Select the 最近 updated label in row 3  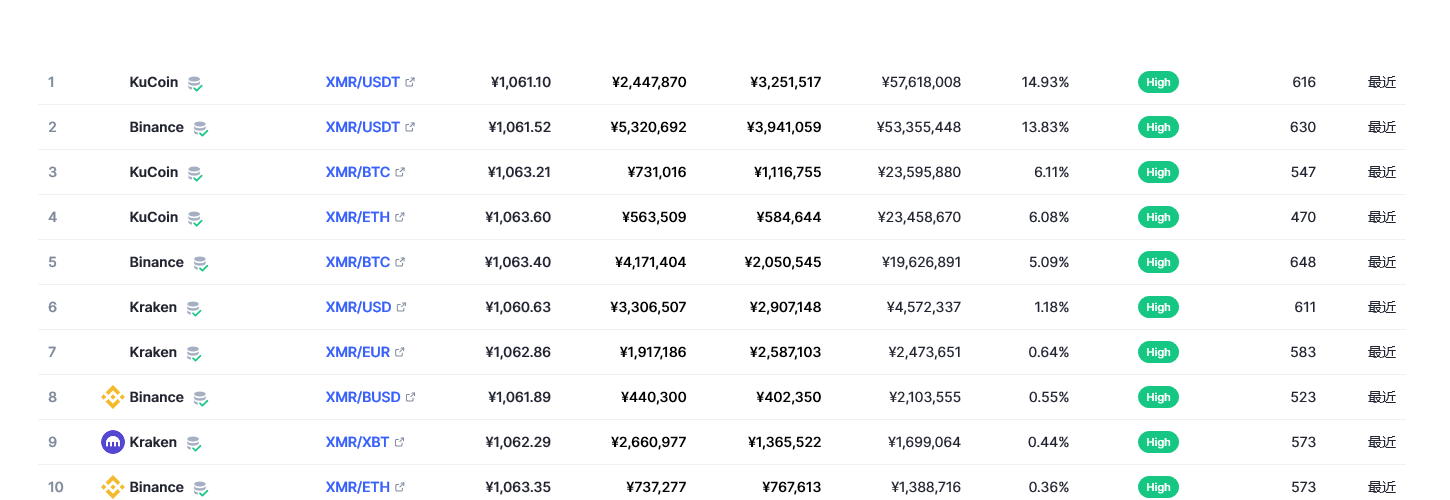pos(1382,172)
